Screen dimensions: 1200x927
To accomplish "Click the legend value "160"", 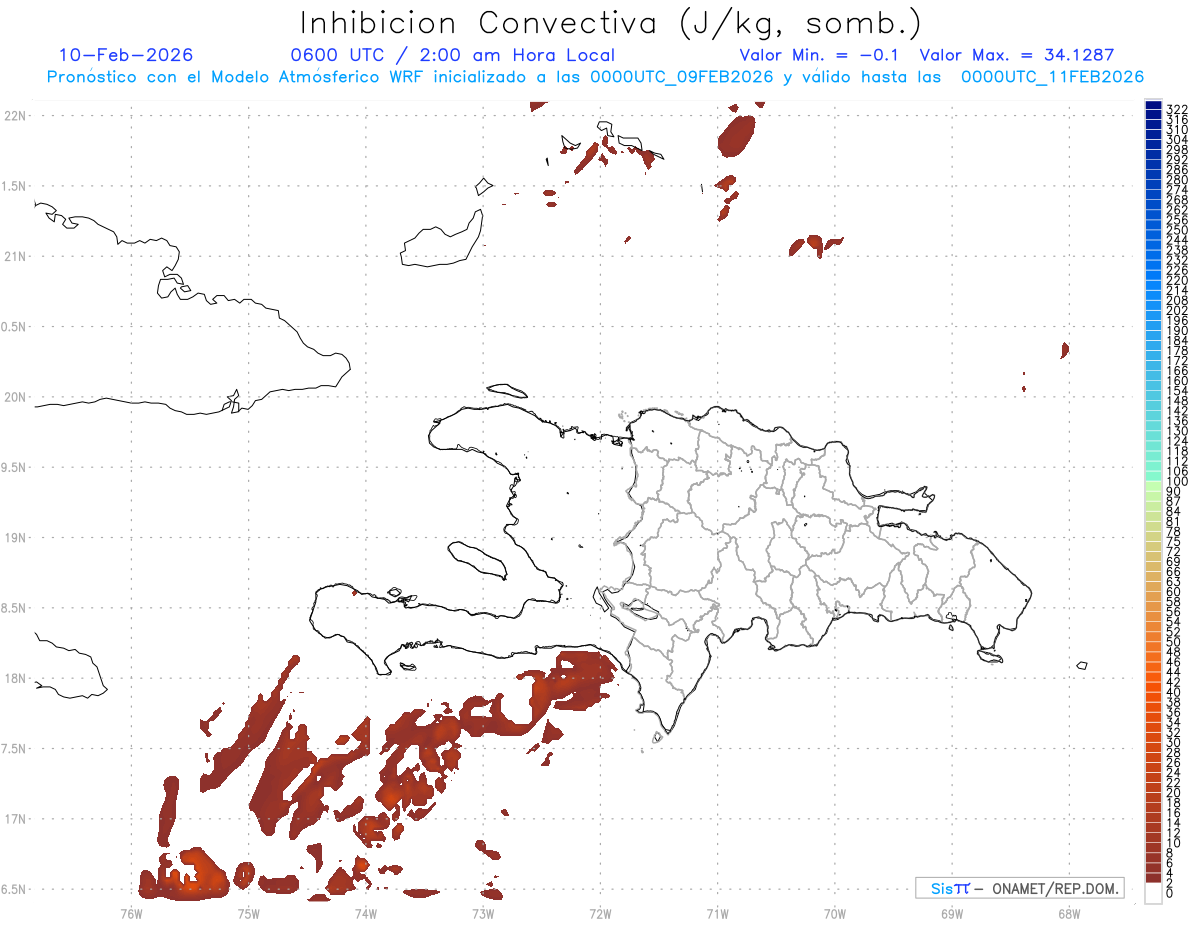I will tap(1176, 381).
